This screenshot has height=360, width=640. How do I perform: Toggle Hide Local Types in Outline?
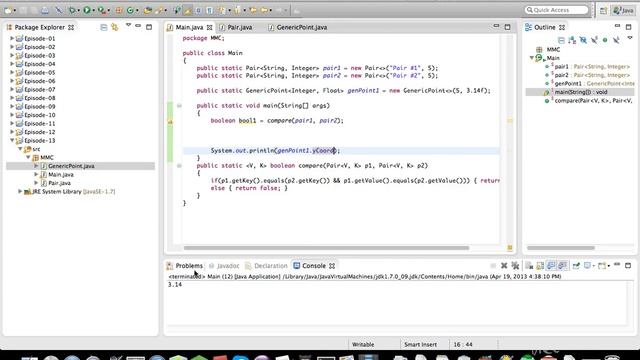tap(616, 40)
